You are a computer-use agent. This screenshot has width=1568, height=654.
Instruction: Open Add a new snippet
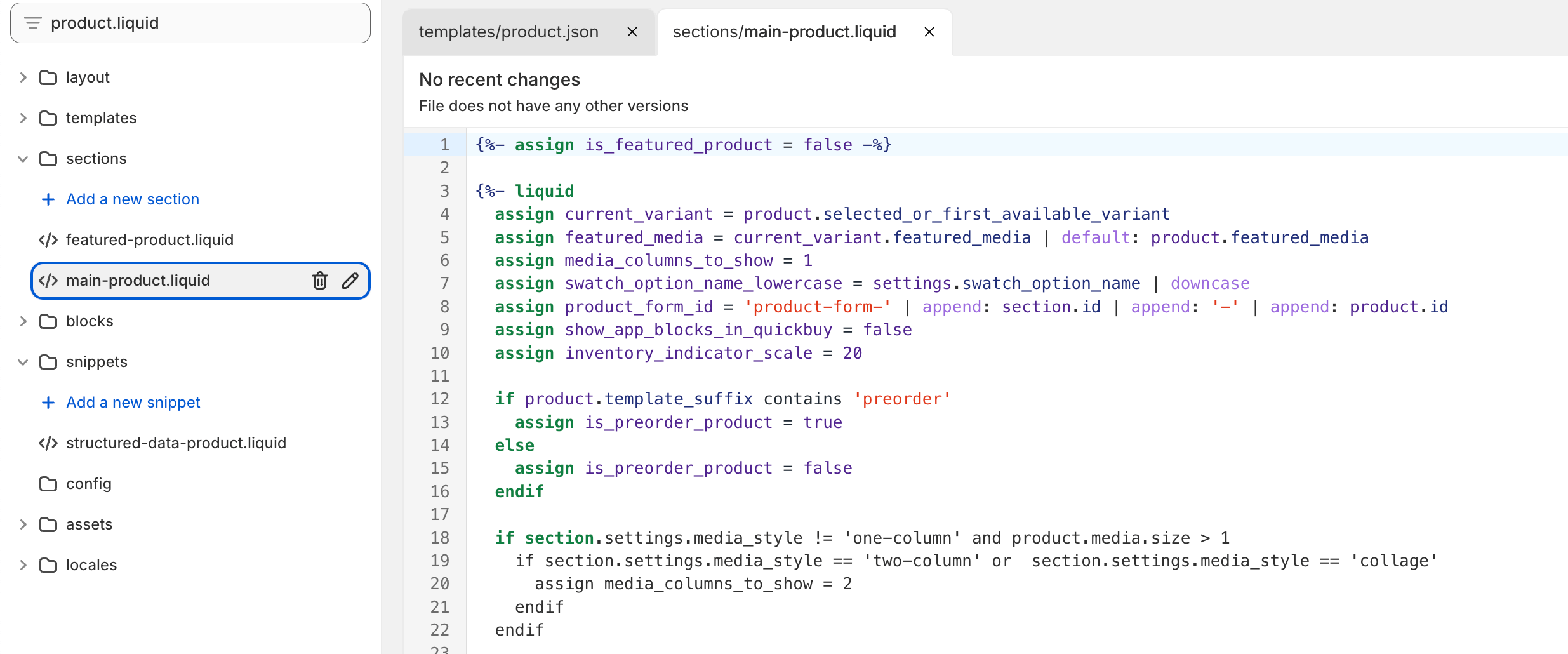[x=133, y=402]
